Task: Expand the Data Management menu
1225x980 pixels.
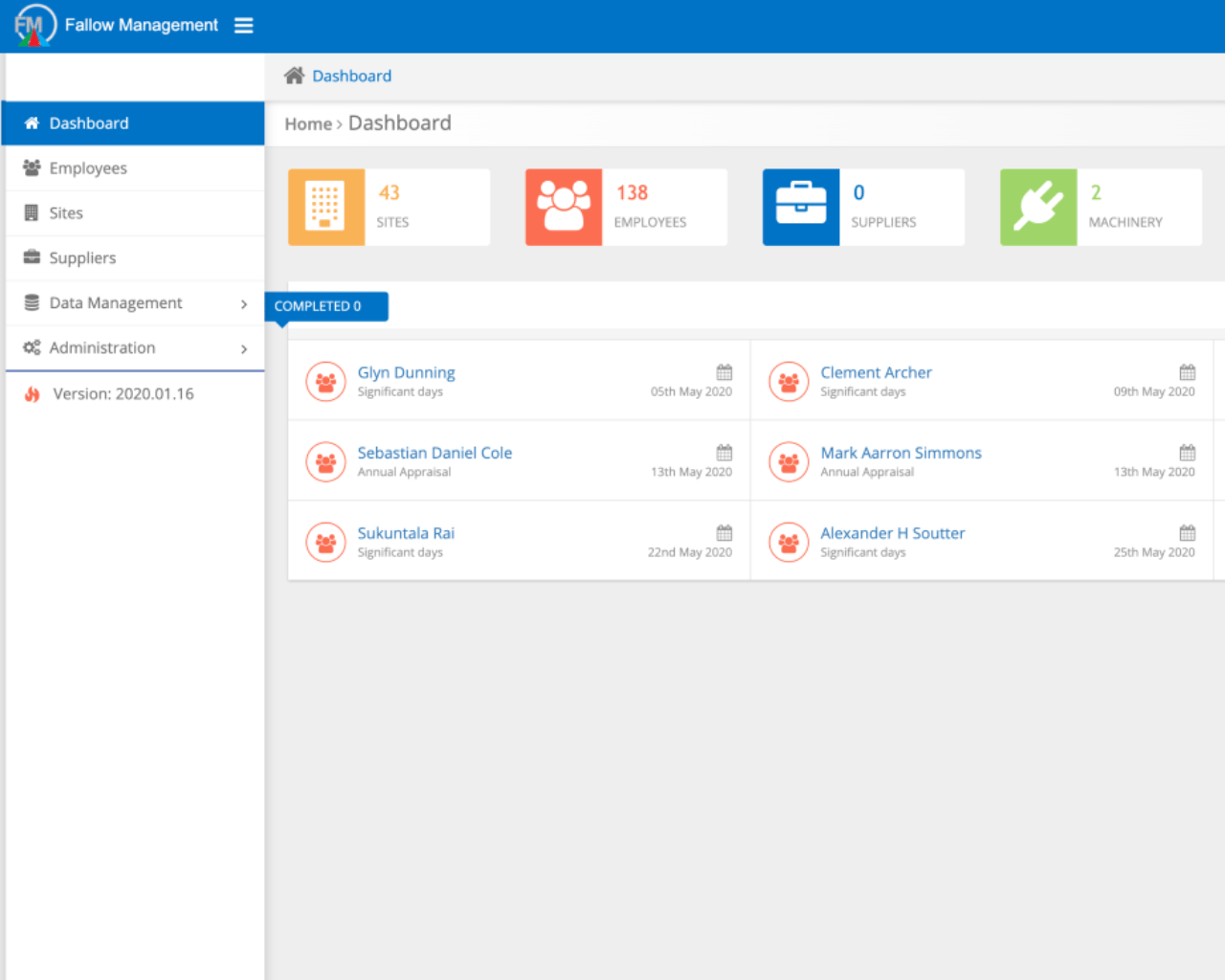Action: (x=134, y=303)
